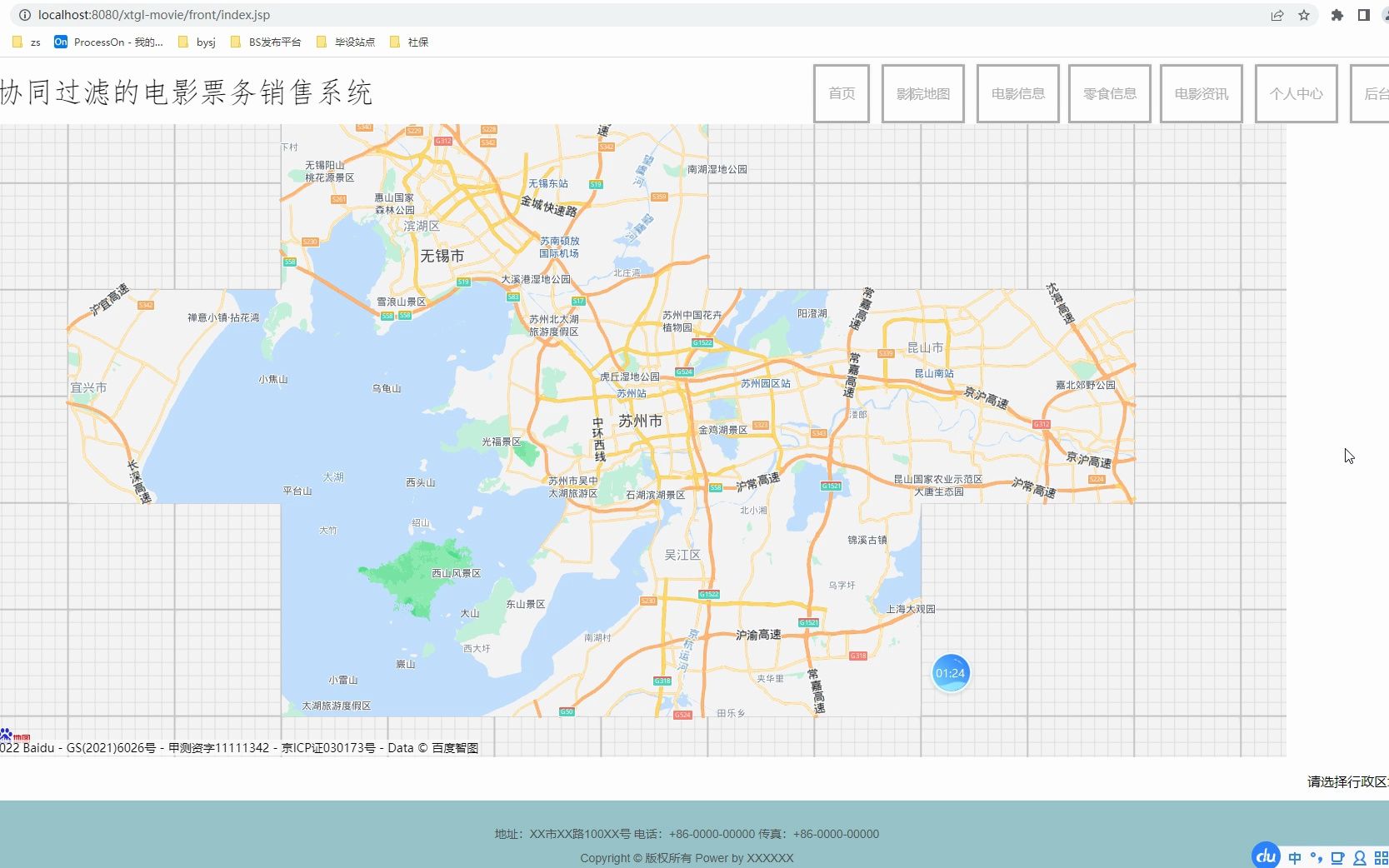Open the IME soft keyboard icon
This screenshot has height=868, width=1389.
click(1338, 858)
